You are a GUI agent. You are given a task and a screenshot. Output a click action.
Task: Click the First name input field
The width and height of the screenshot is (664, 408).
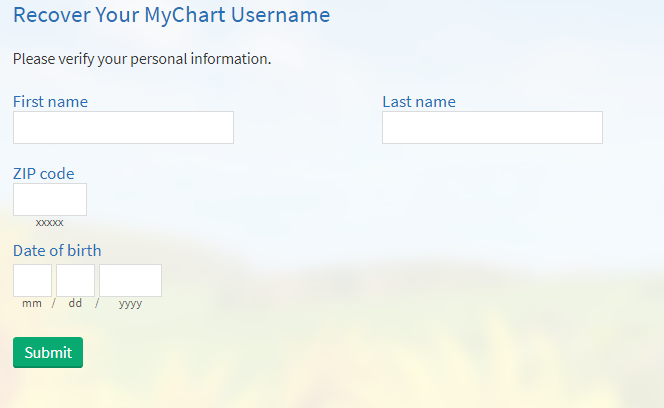pos(123,128)
